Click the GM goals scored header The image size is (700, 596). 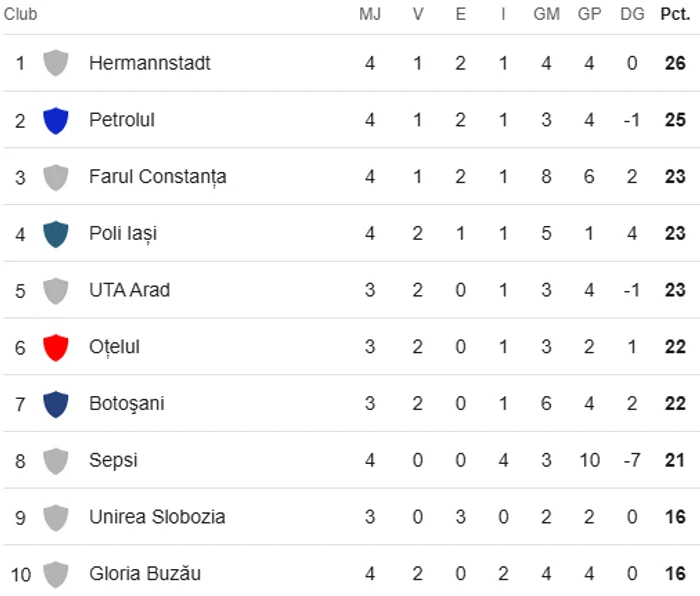(x=546, y=14)
